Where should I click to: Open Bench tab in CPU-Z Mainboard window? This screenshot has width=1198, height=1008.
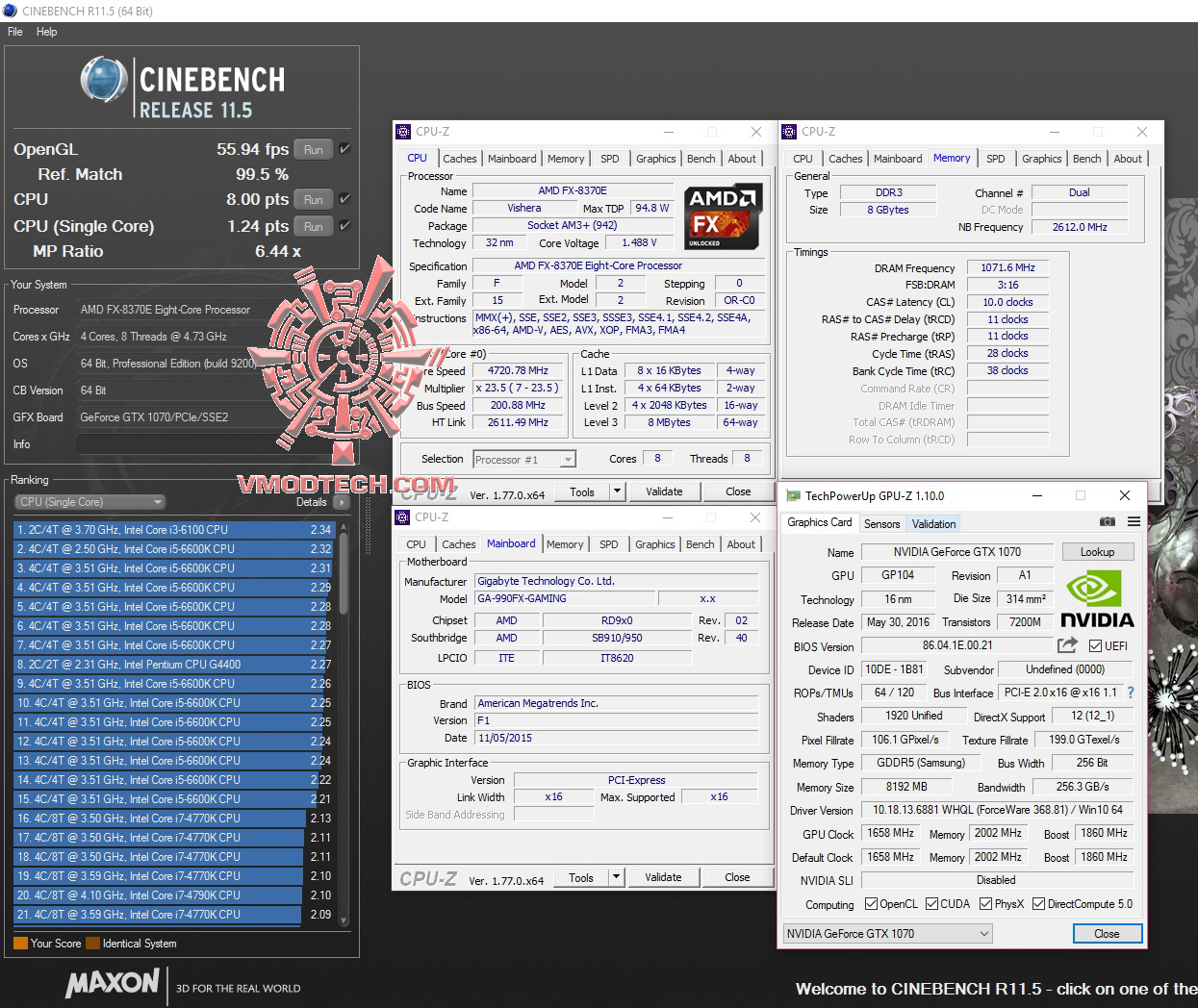[x=701, y=544]
